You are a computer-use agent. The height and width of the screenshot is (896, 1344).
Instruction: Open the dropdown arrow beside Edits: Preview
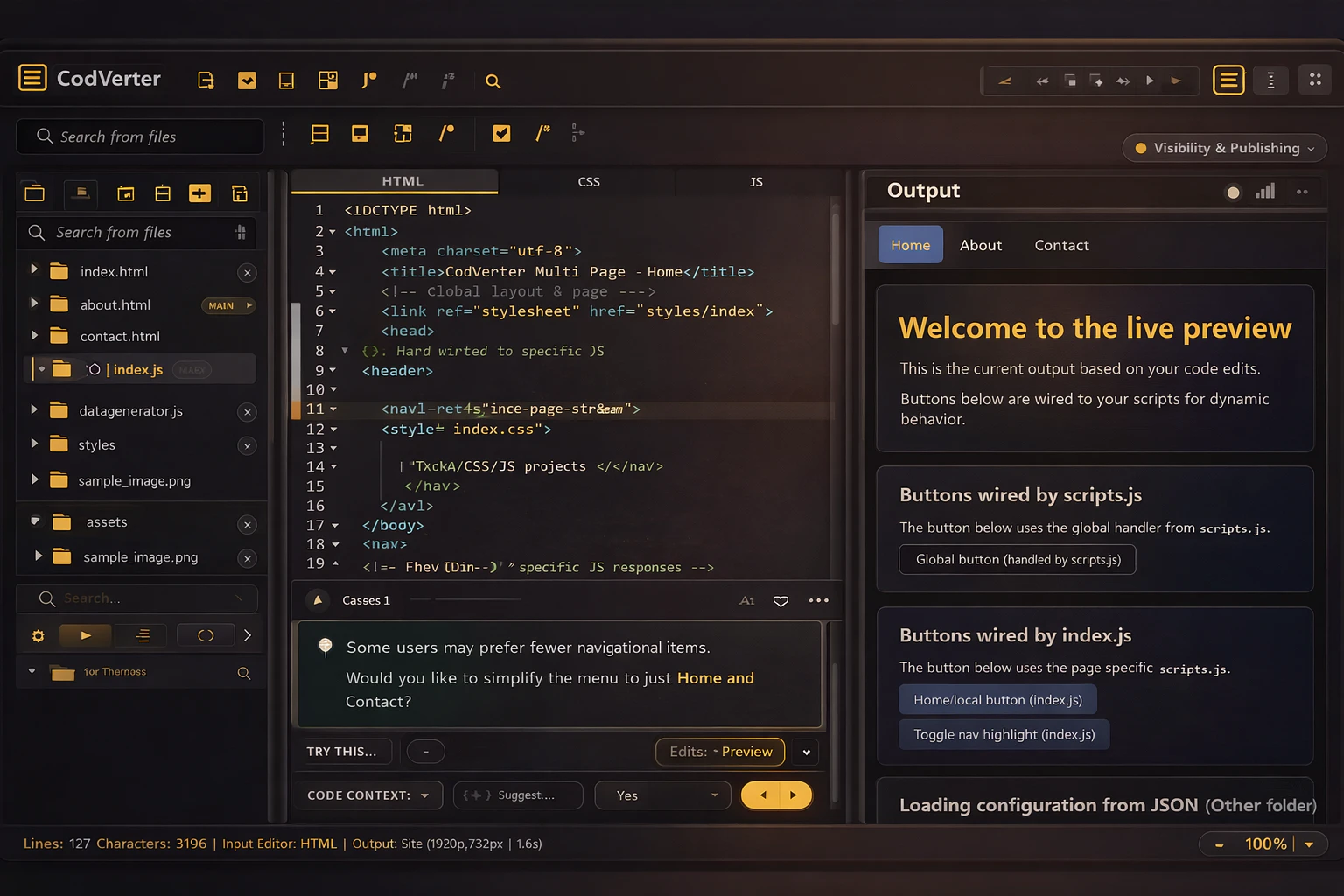click(806, 752)
